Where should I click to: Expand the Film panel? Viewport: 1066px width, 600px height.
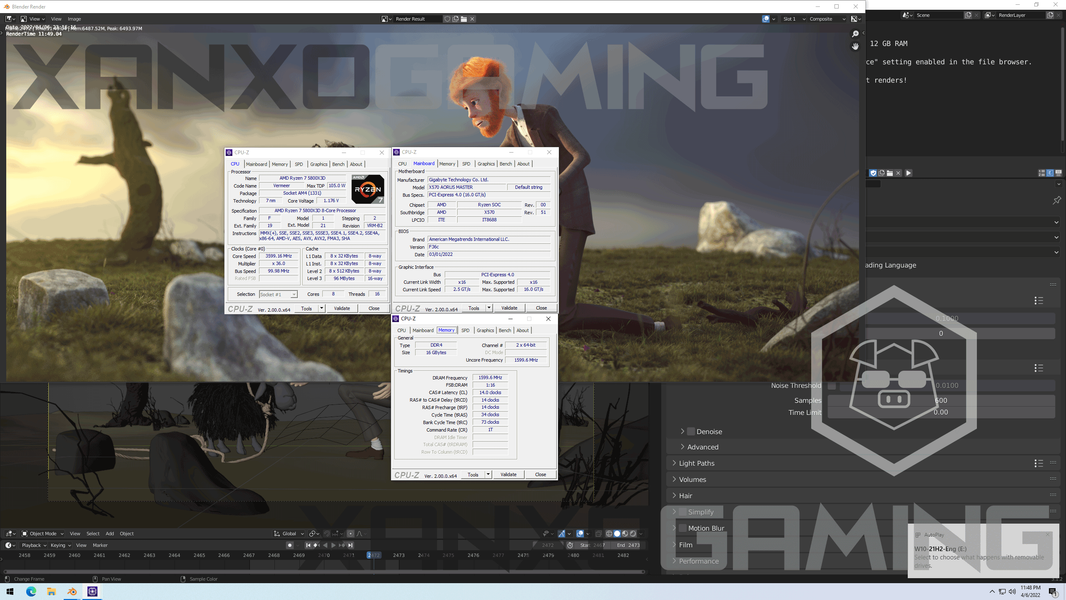pyautogui.click(x=685, y=544)
